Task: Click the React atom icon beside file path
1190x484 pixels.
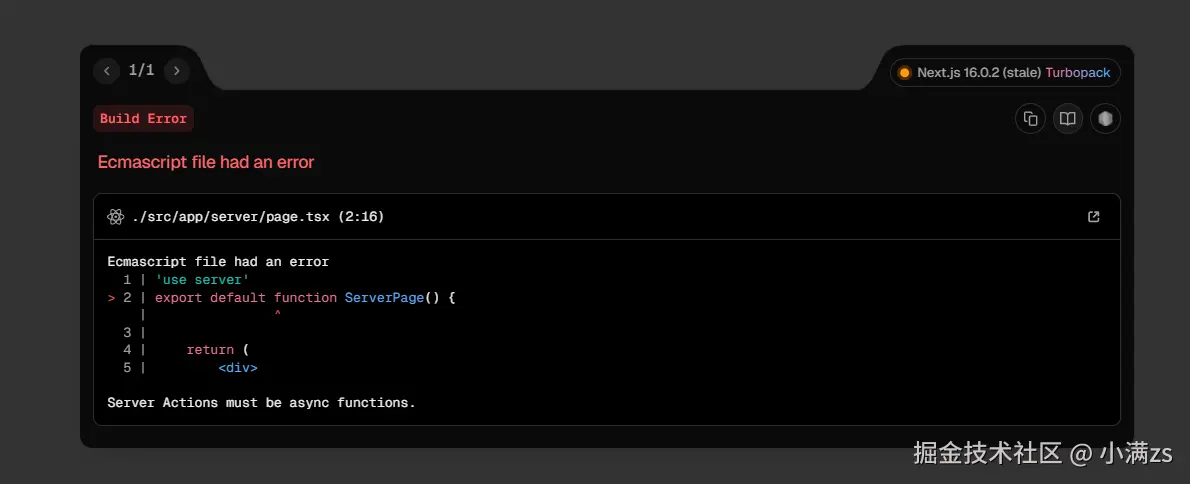Action: [115, 217]
